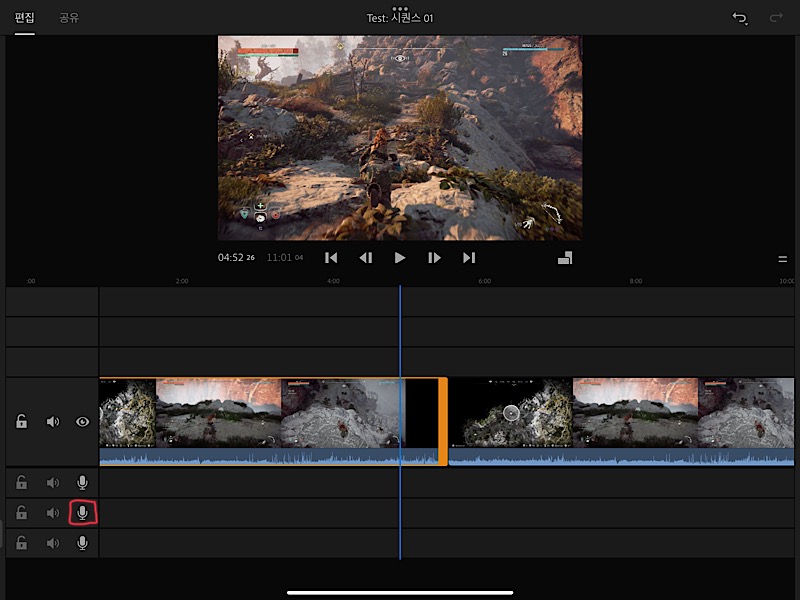Undo the last edit
This screenshot has height=600, width=800.
click(740, 18)
